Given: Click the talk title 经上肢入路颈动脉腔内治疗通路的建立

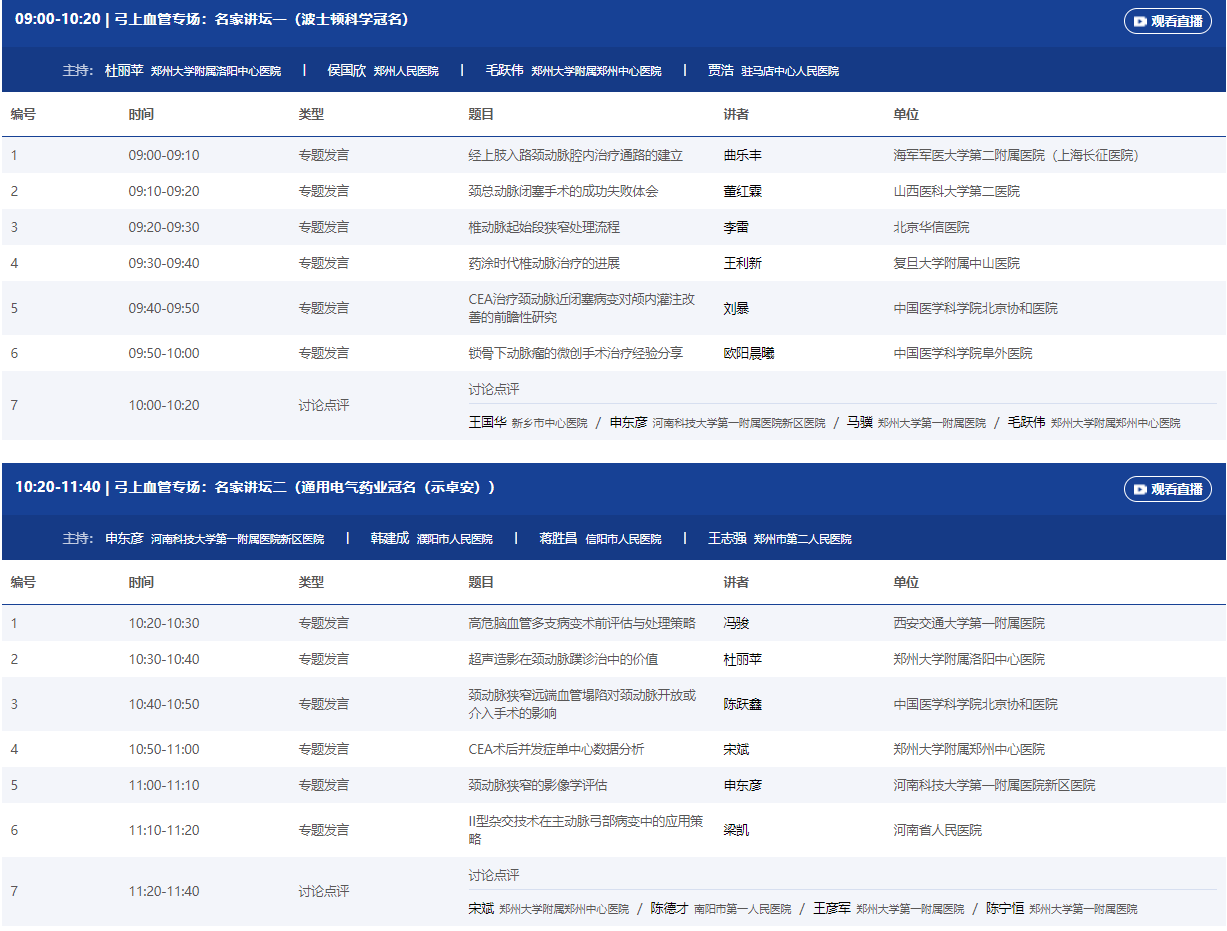Looking at the screenshot, I should (x=576, y=156).
